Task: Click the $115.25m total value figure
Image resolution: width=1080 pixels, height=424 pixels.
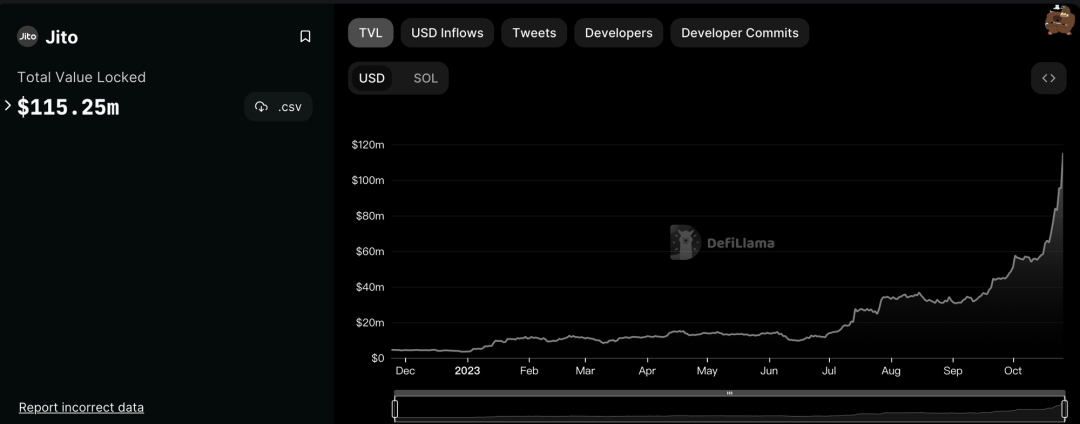Action: click(x=68, y=107)
